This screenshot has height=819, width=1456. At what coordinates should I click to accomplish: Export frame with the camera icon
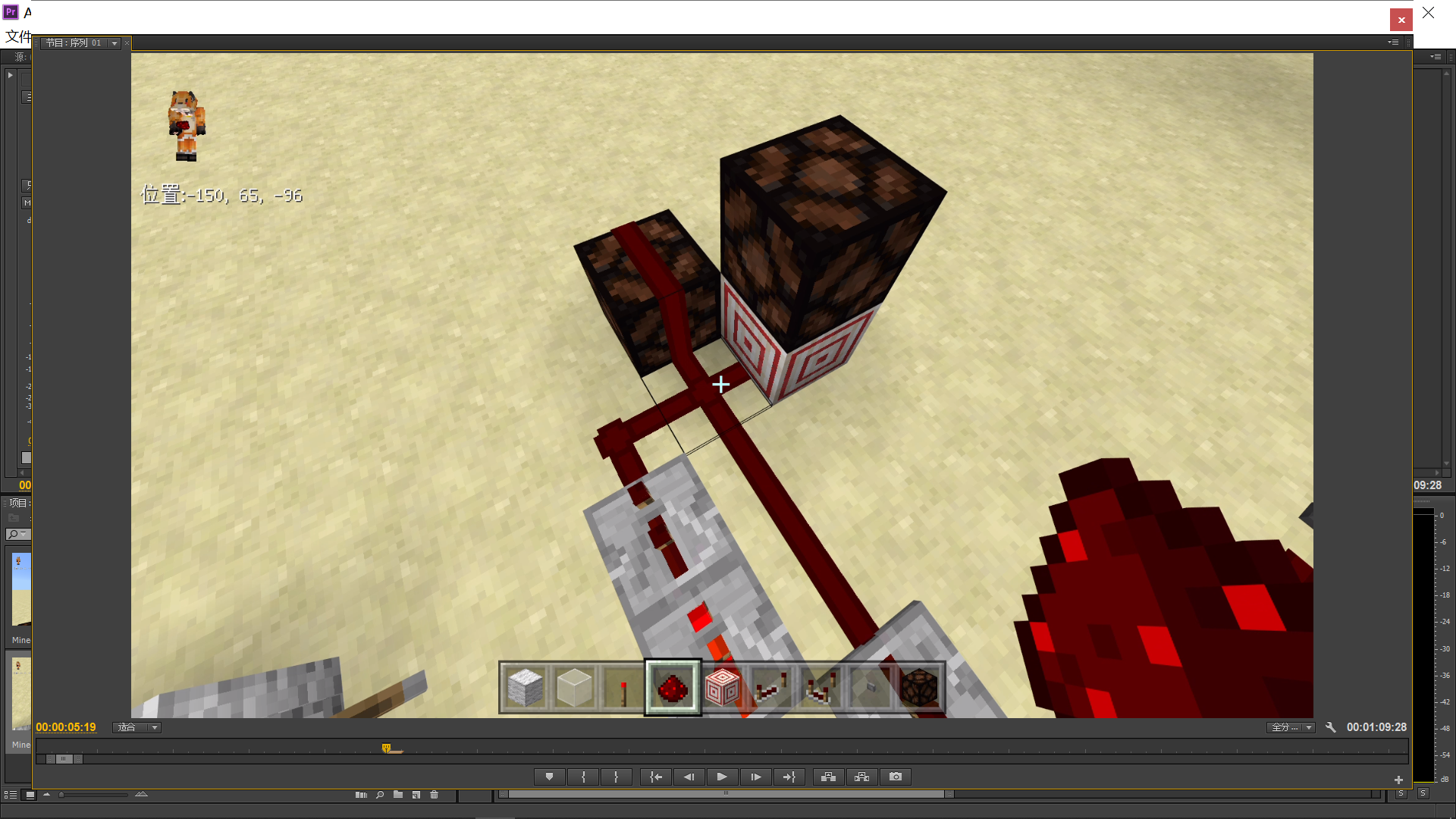coord(896,777)
